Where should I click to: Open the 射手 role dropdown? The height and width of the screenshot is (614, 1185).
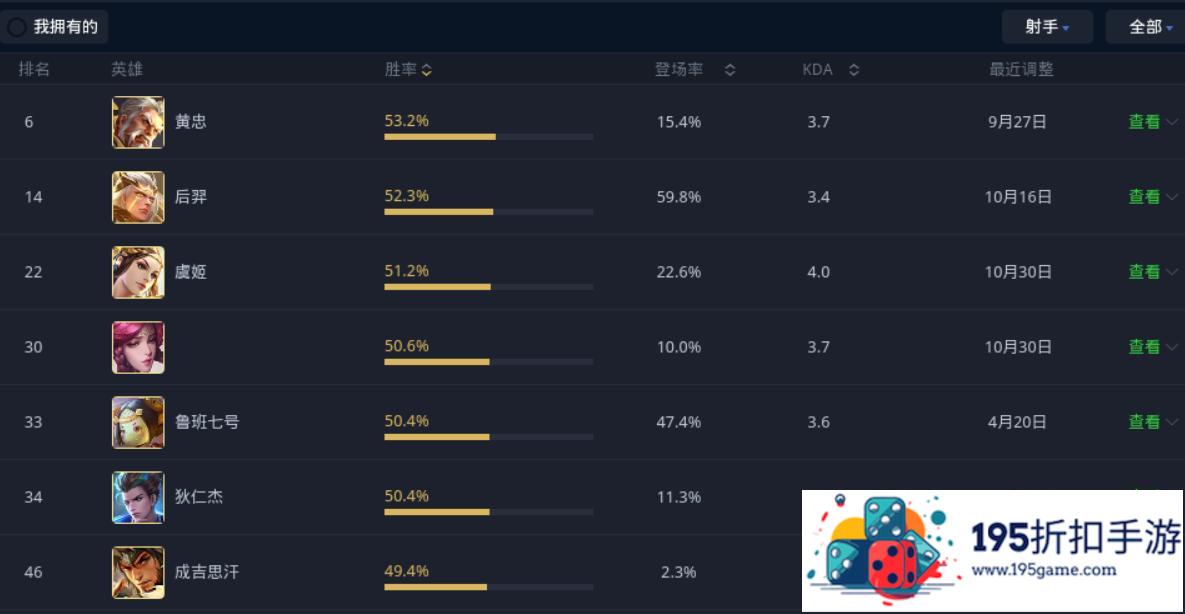click(x=1047, y=27)
